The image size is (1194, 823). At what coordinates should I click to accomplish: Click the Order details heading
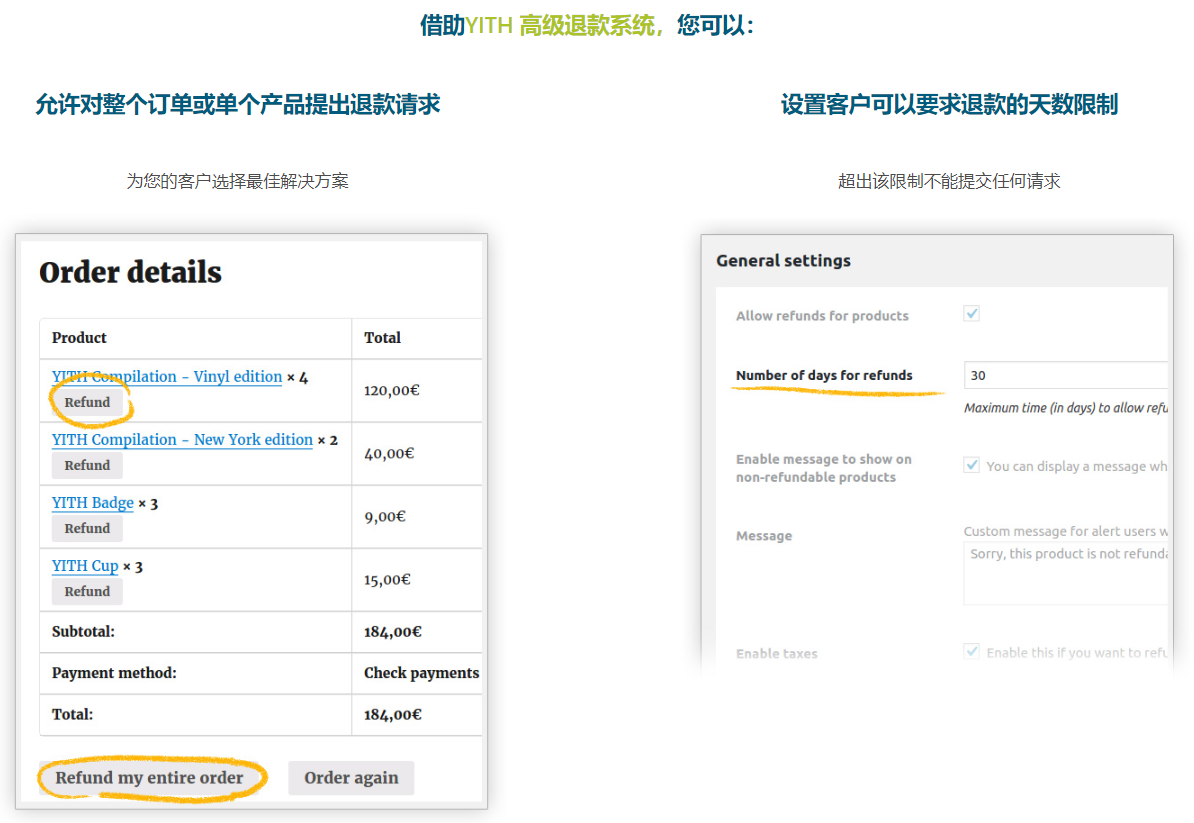coord(130,273)
